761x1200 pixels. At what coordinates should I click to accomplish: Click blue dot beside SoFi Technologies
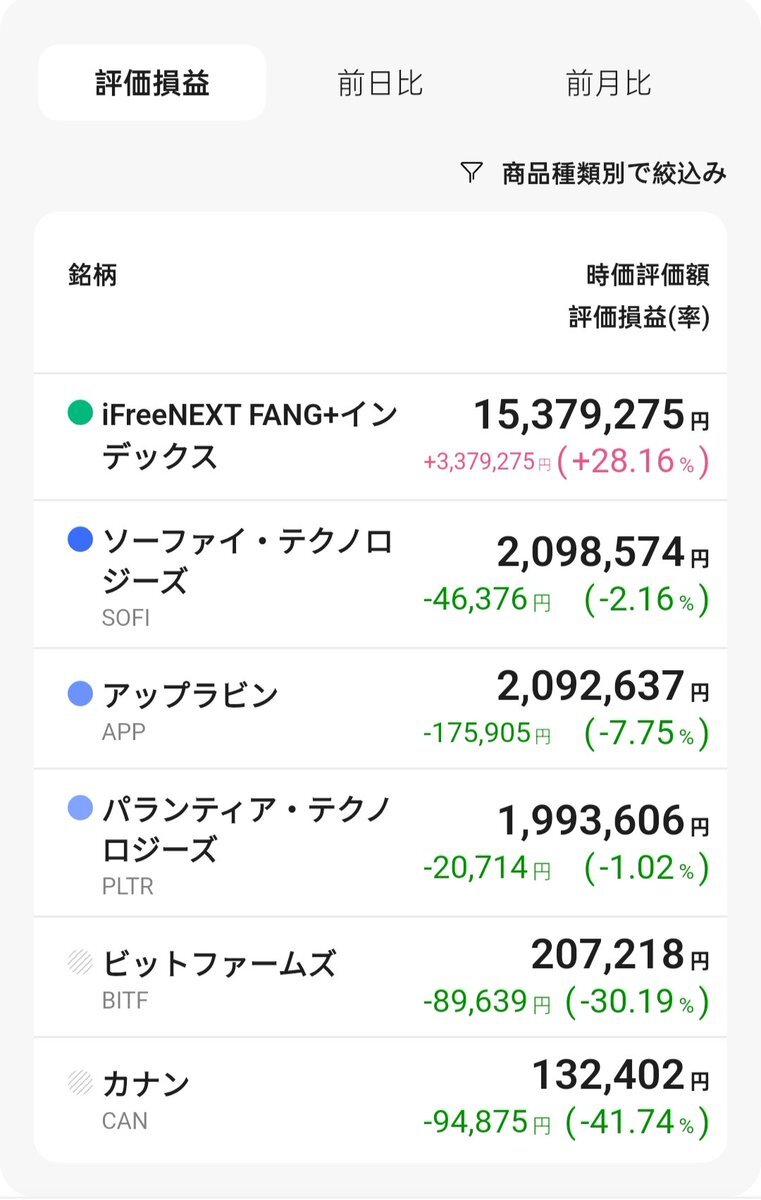pyautogui.click(x=80, y=540)
